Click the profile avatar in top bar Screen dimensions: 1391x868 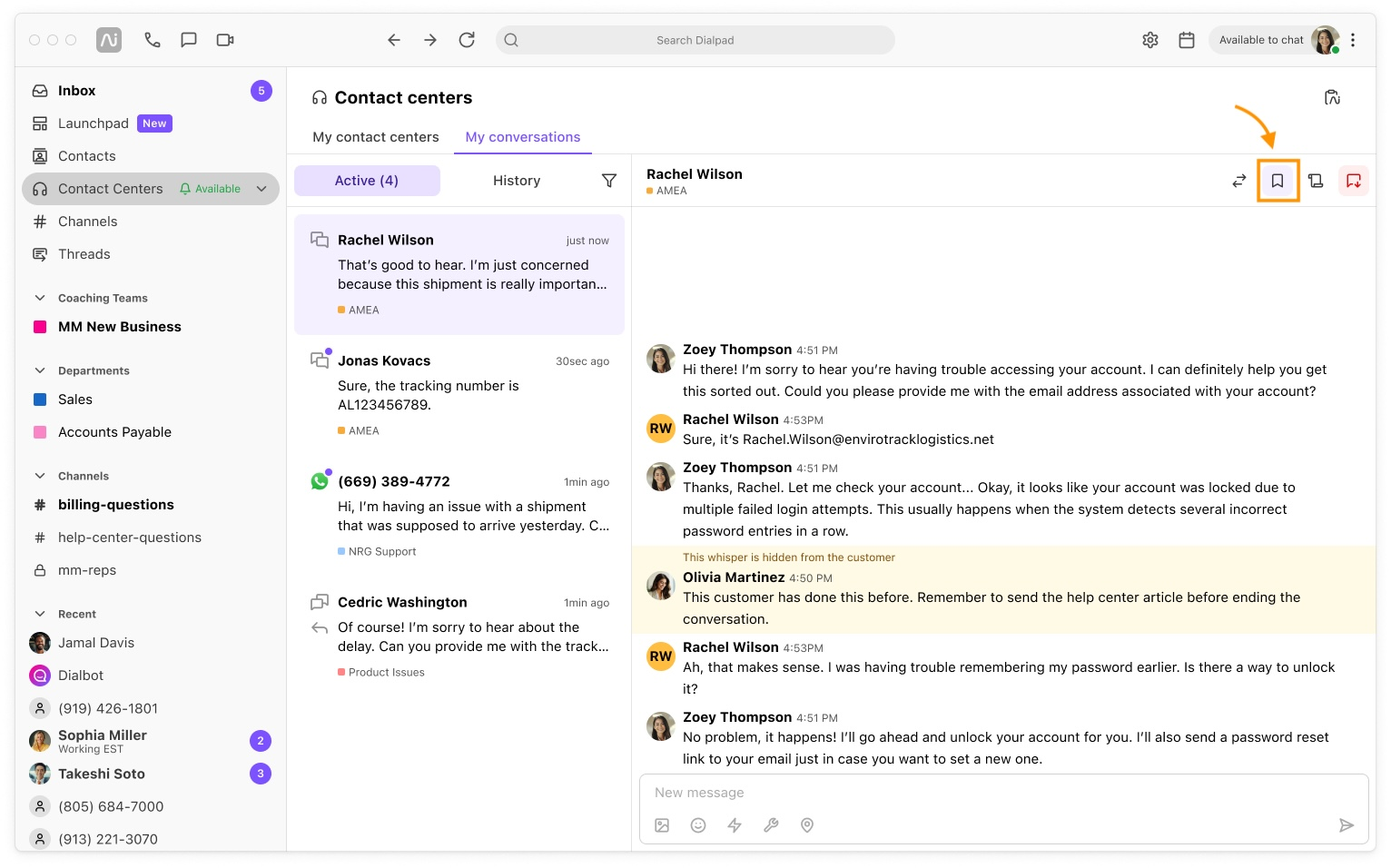(x=1325, y=40)
